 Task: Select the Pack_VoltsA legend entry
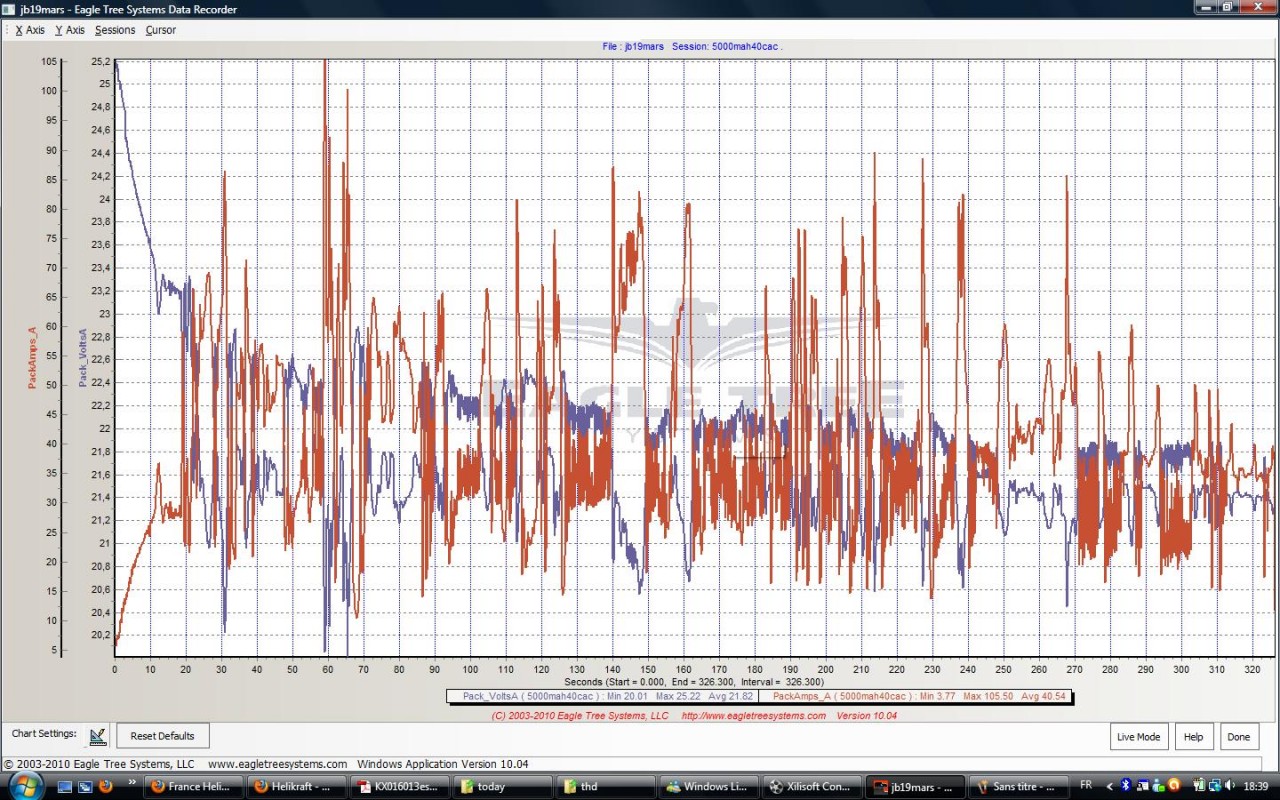tap(602, 696)
